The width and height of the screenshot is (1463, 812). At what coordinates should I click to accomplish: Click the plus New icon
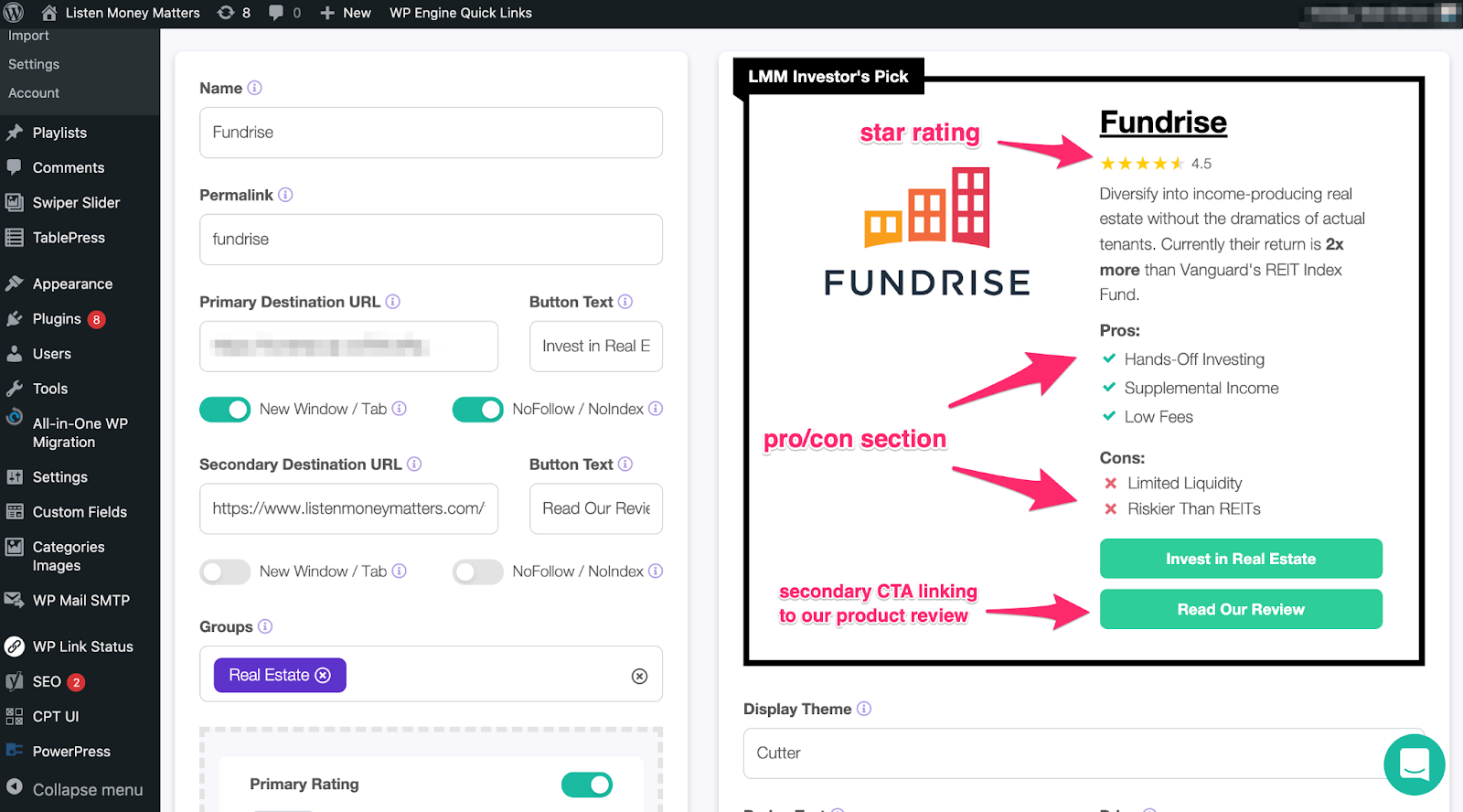327,13
